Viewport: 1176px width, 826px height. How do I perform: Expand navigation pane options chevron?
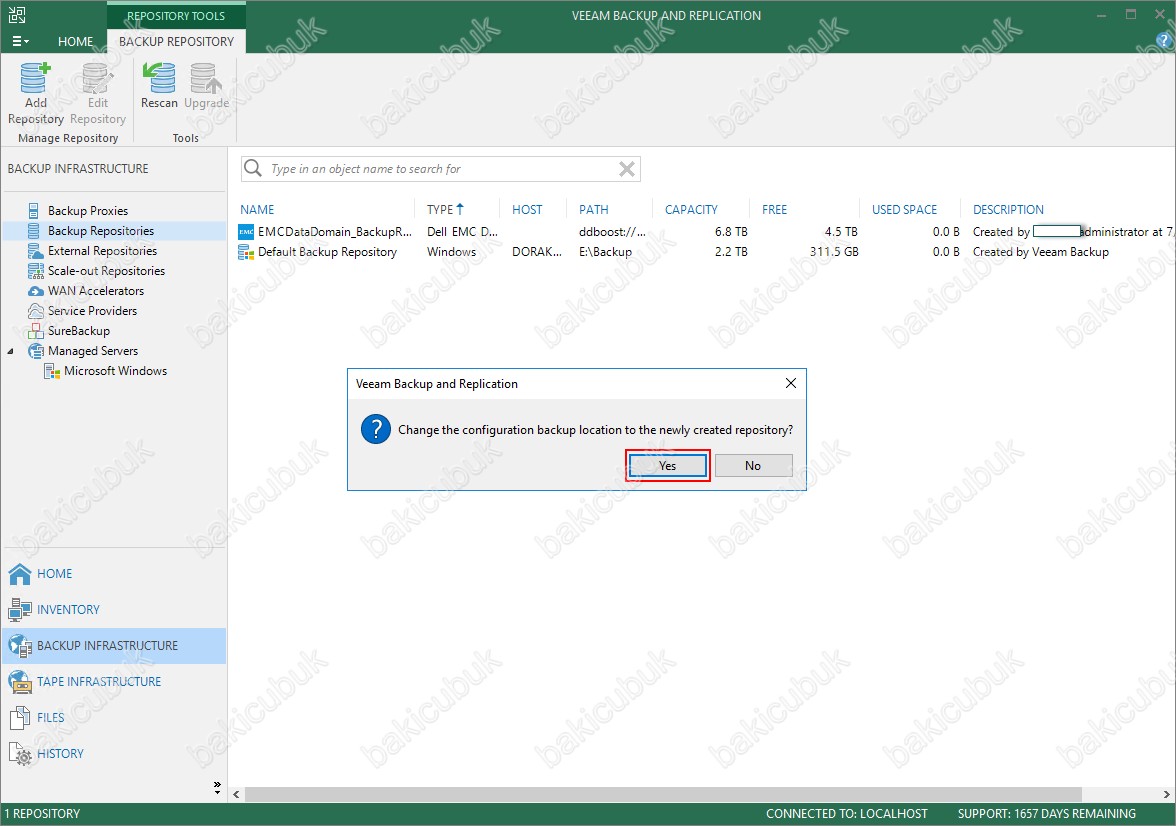[217, 786]
